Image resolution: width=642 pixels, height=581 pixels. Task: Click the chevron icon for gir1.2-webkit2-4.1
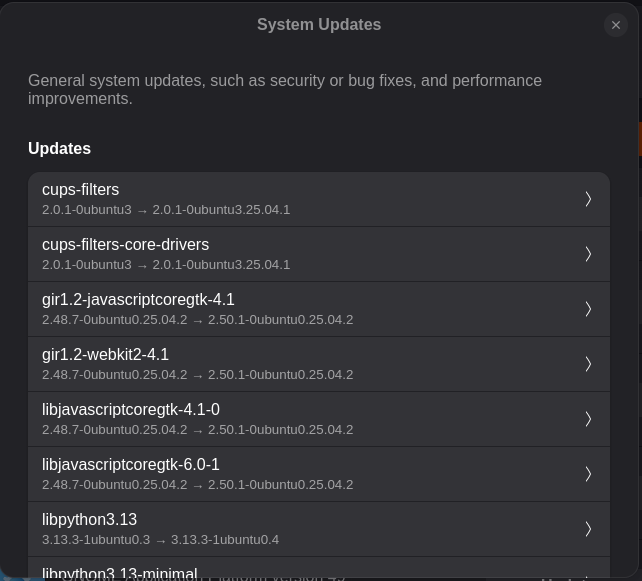click(588, 364)
